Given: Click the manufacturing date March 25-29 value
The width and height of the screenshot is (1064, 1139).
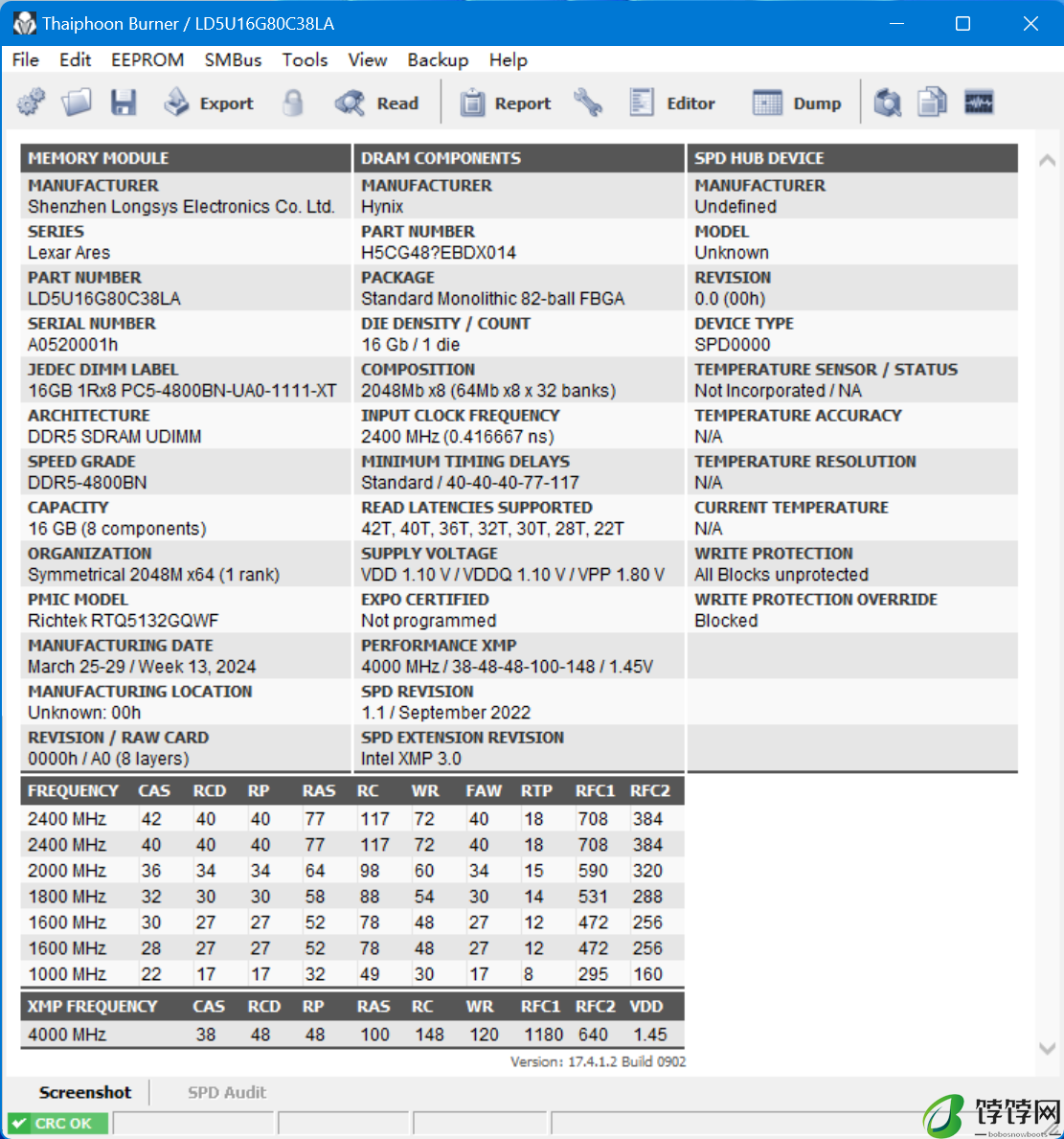Looking at the screenshot, I should click(142, 666).
